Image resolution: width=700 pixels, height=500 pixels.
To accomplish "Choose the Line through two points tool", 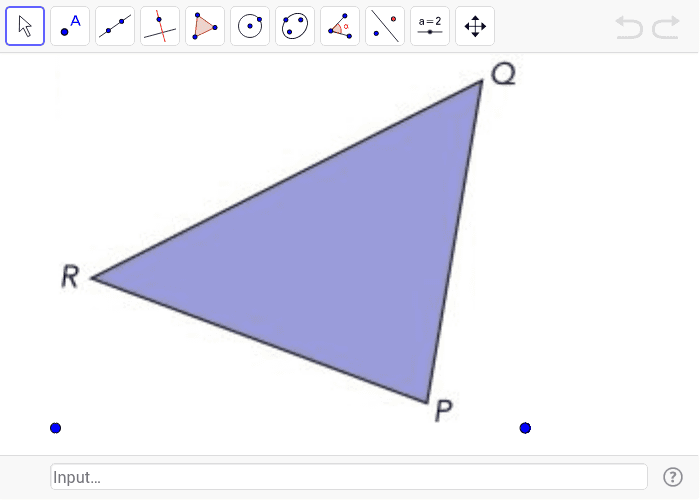I will pos(115,26).
